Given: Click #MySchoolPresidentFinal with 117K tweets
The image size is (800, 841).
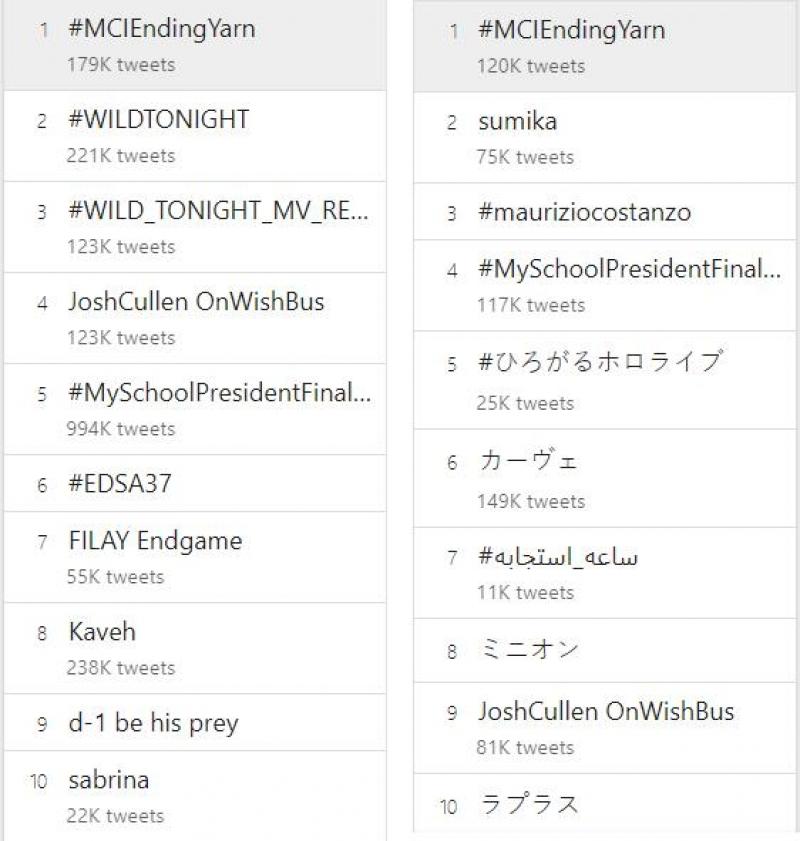Looking at the screenshot, I should [629, 269].
